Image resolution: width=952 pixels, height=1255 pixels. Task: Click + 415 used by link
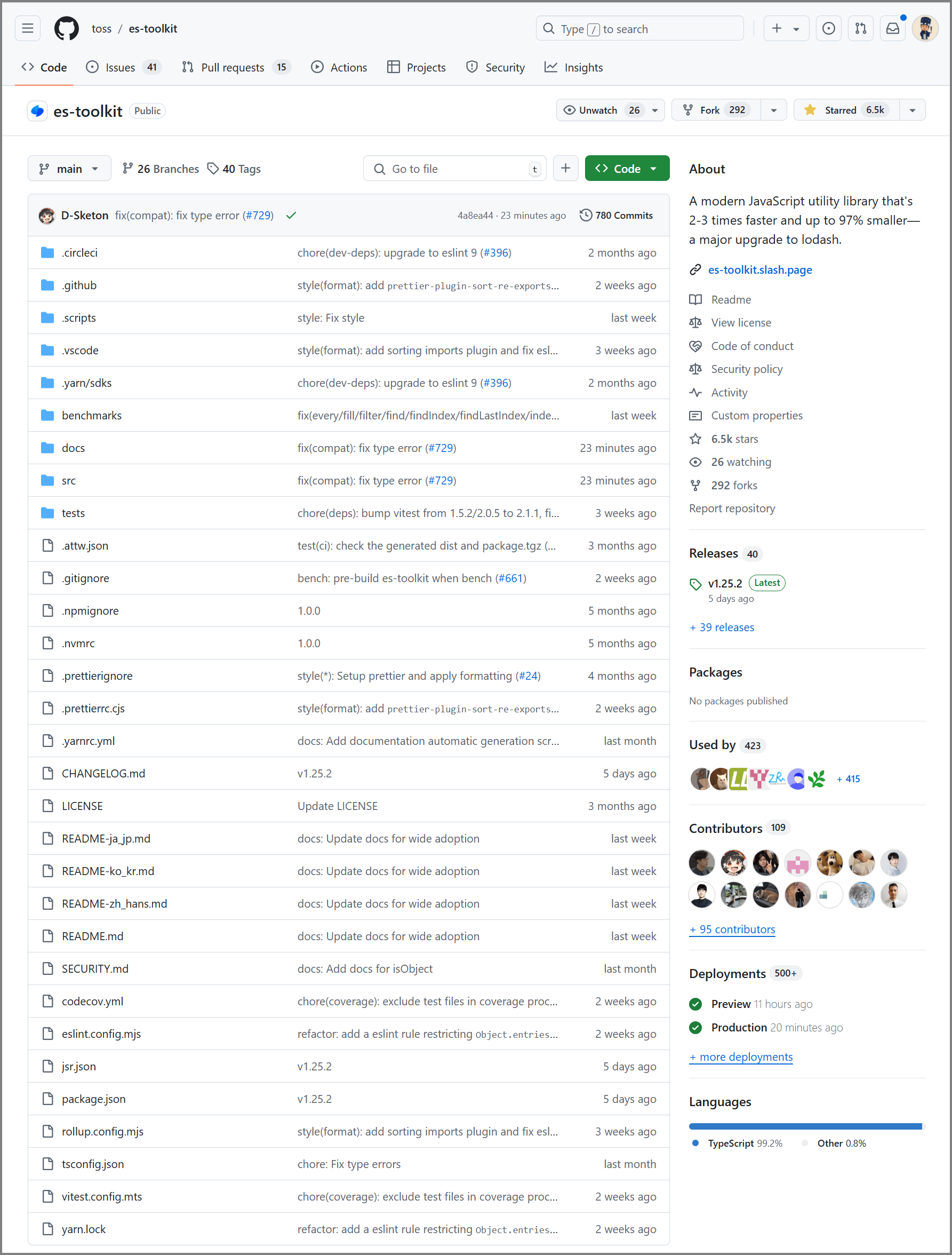point(848,779)
